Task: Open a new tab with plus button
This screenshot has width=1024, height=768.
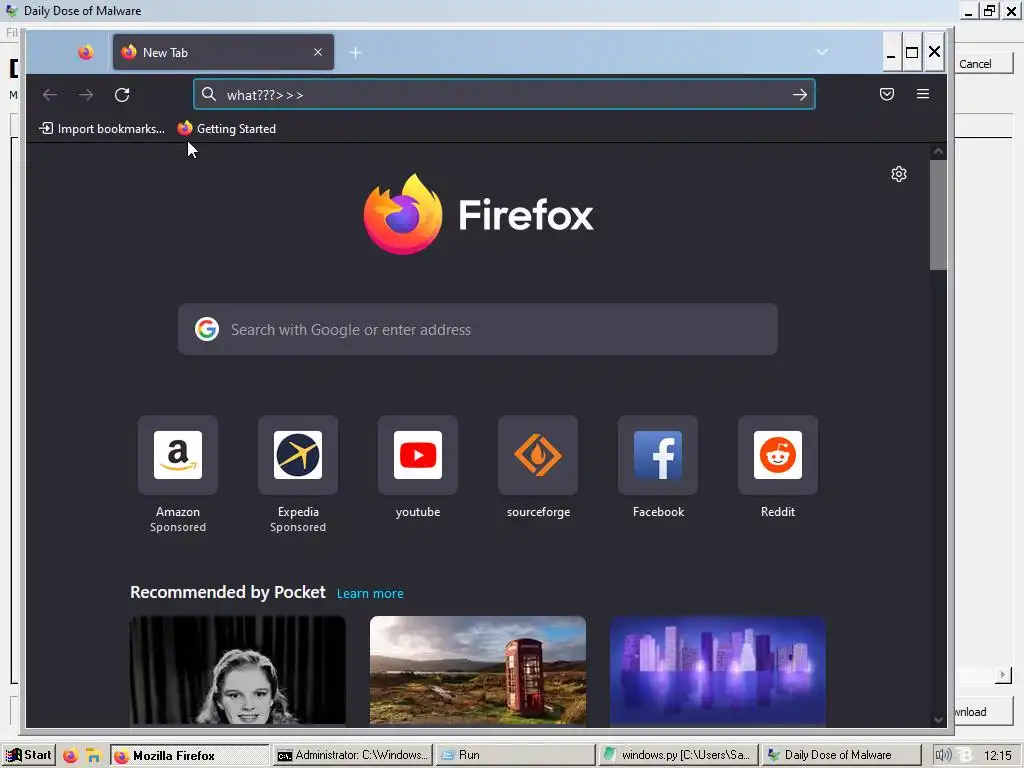Action: pyautogui.click(x=355, y=52)
